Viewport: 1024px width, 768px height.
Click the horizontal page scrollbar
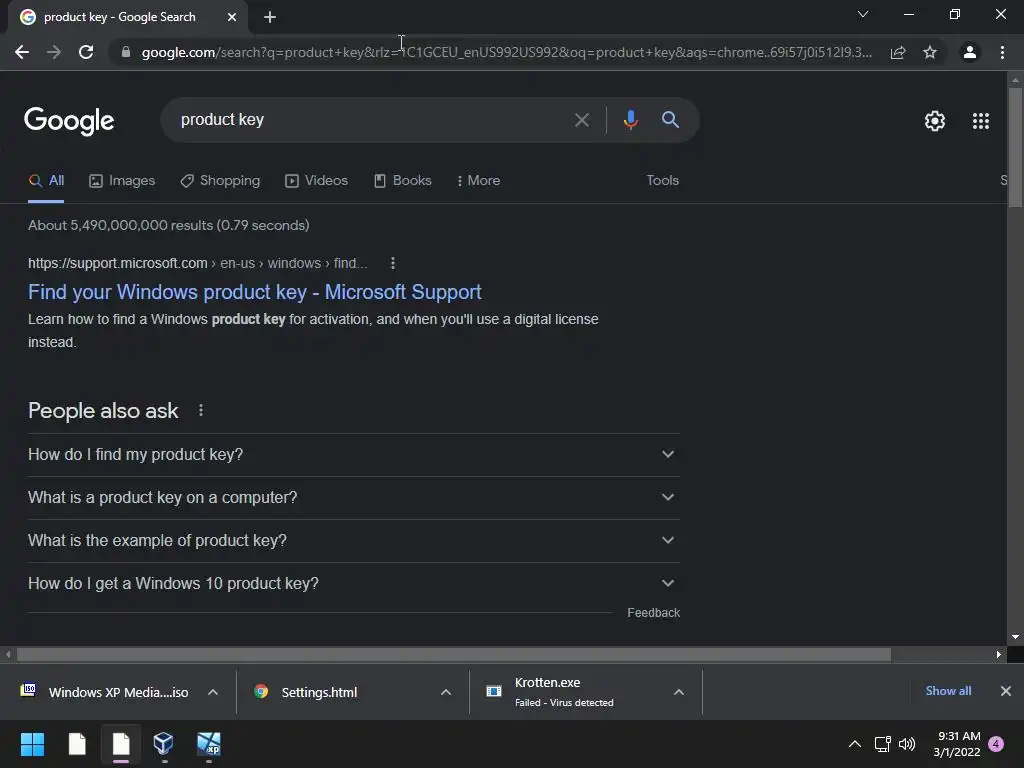point(454,654)
